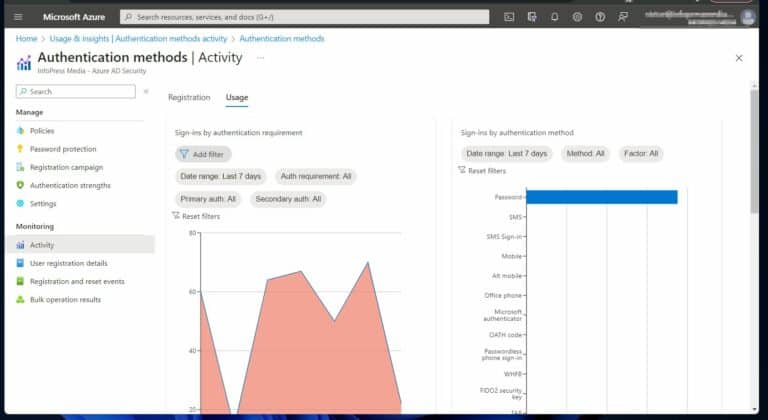Click the blue Password bar in the chart

602,197
